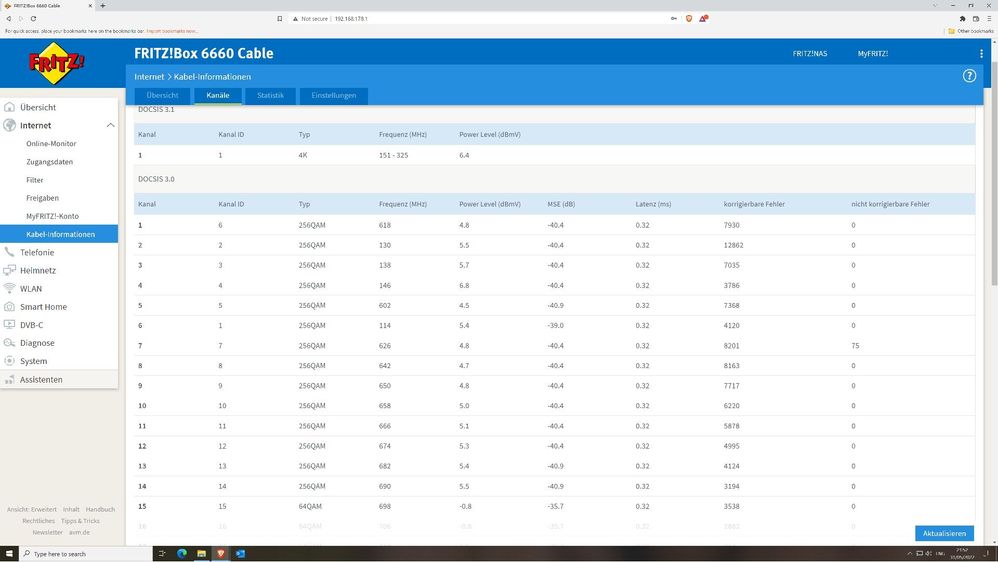The width and height of the screenshot is (998, 562).
Task: Open the help question mark icon
Action: (x=969, y=76)
